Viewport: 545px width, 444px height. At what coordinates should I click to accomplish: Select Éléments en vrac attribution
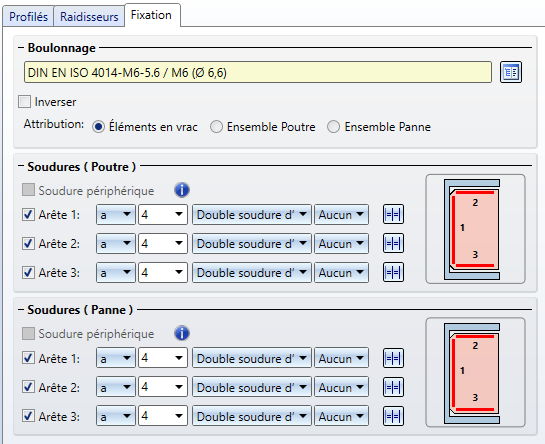98,127
